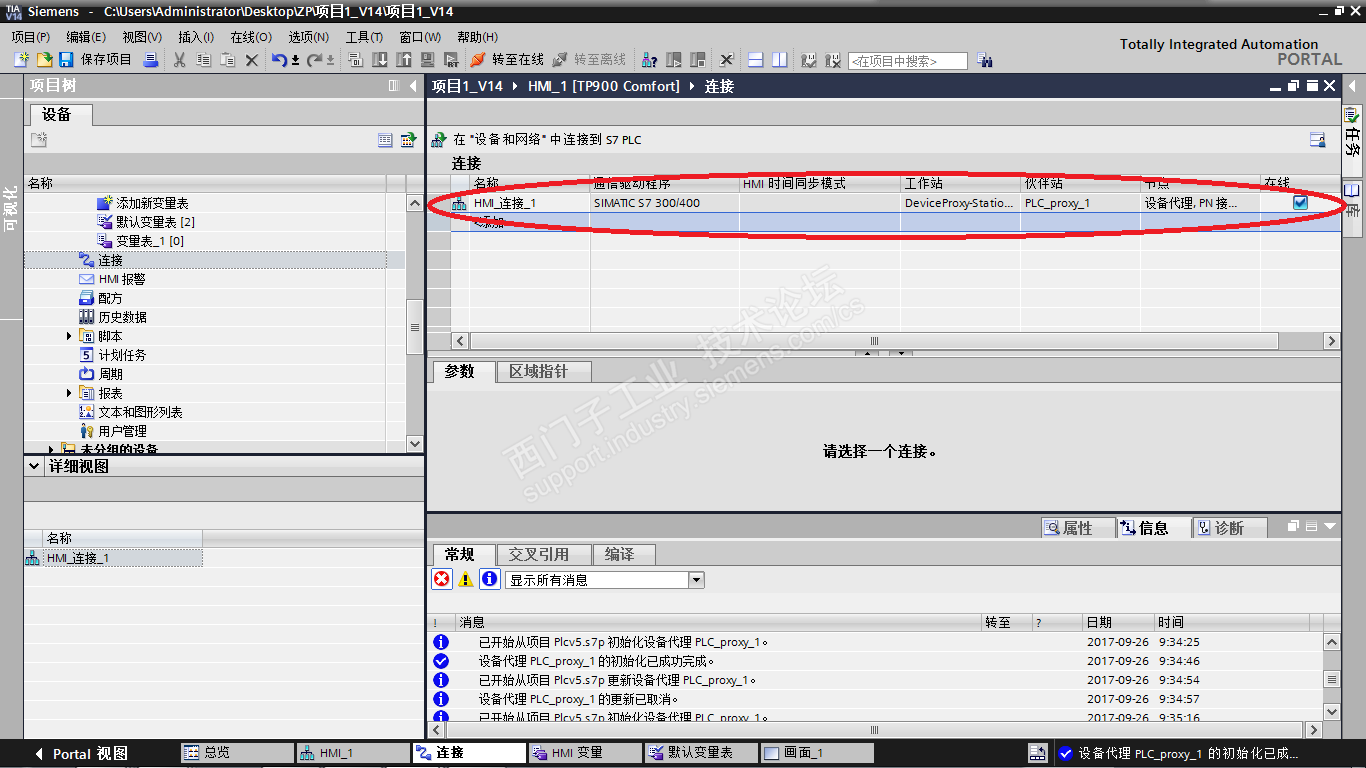Click the 保存项目 button
The image size is (1366, 768).
coord(95,60)
